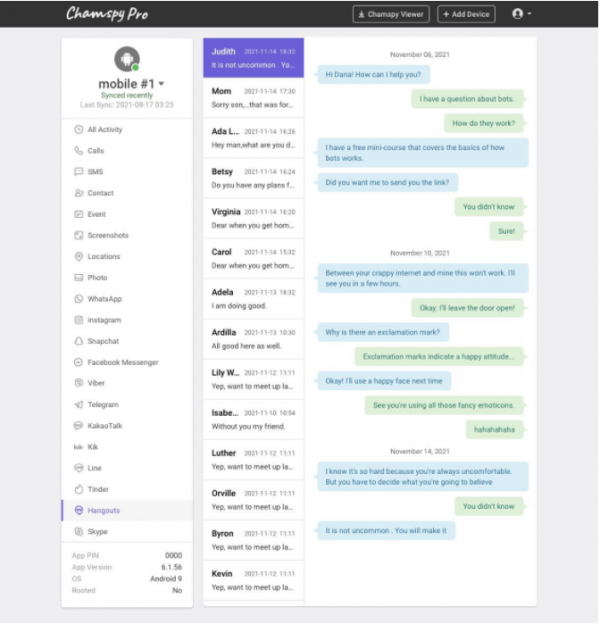This screenshot has width=600, height=624.
Task: Click the "Did you want me to send you the link?" message
Action: pos(387,182)
